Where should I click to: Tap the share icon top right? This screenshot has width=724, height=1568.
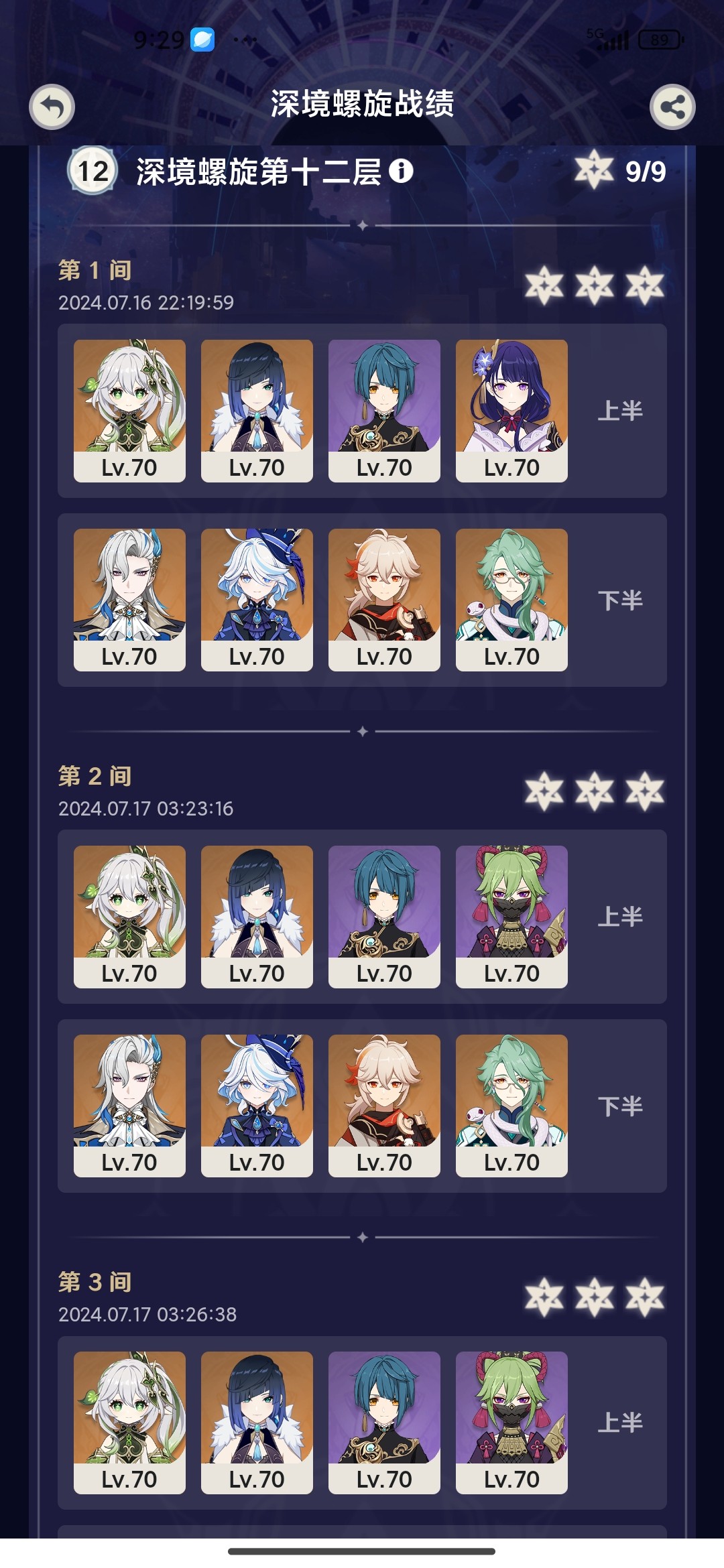pyautogui.click(x=672, y=107)
